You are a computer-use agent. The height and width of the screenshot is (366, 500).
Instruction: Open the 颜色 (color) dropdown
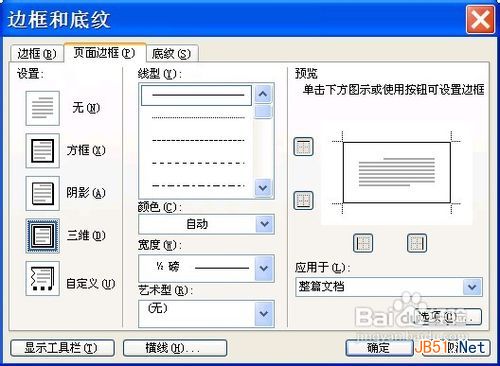206,224
